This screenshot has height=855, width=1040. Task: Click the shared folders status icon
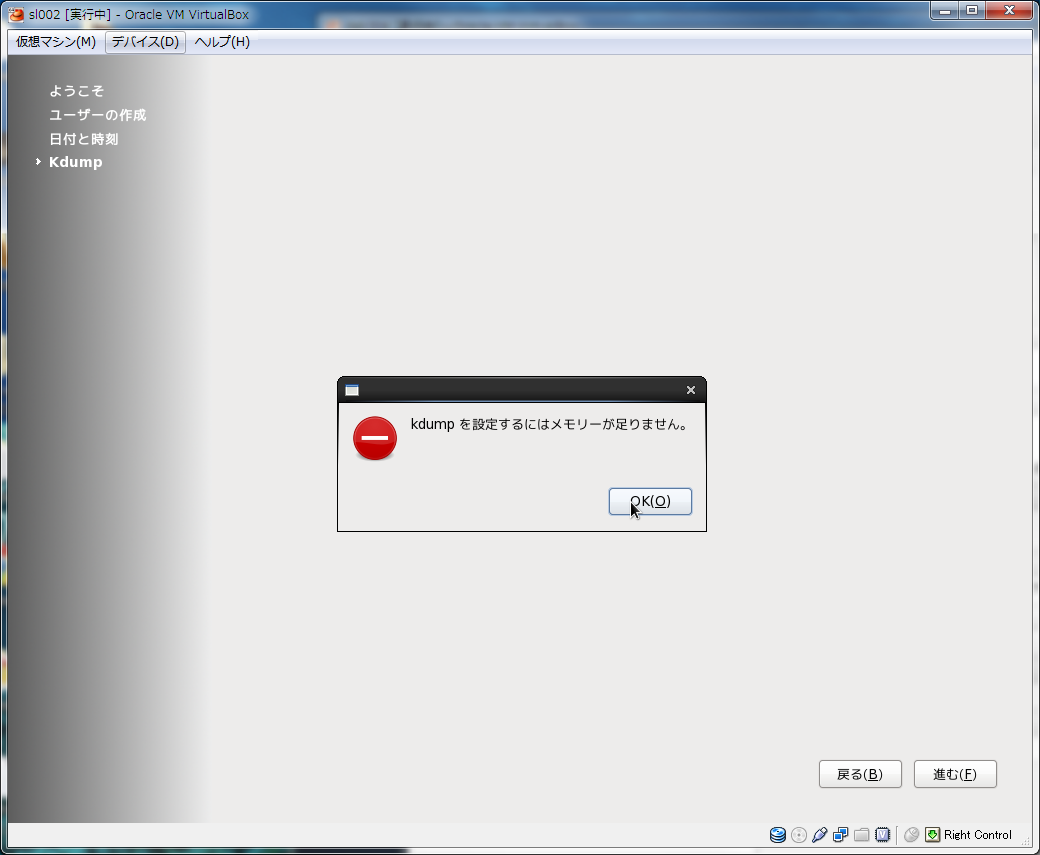[862, 835]
